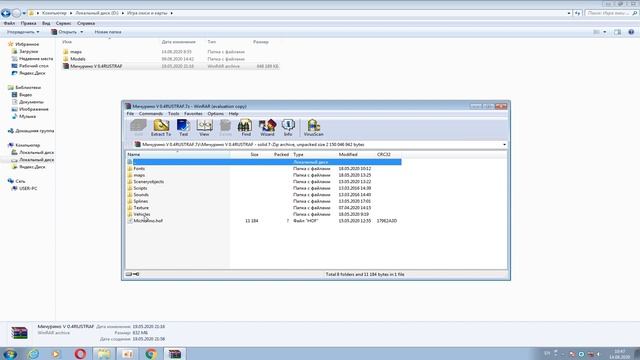The image size is (640, 360).
Task: Open Explorer's recent locations dropdown arrow
Action: pos(24,13)
